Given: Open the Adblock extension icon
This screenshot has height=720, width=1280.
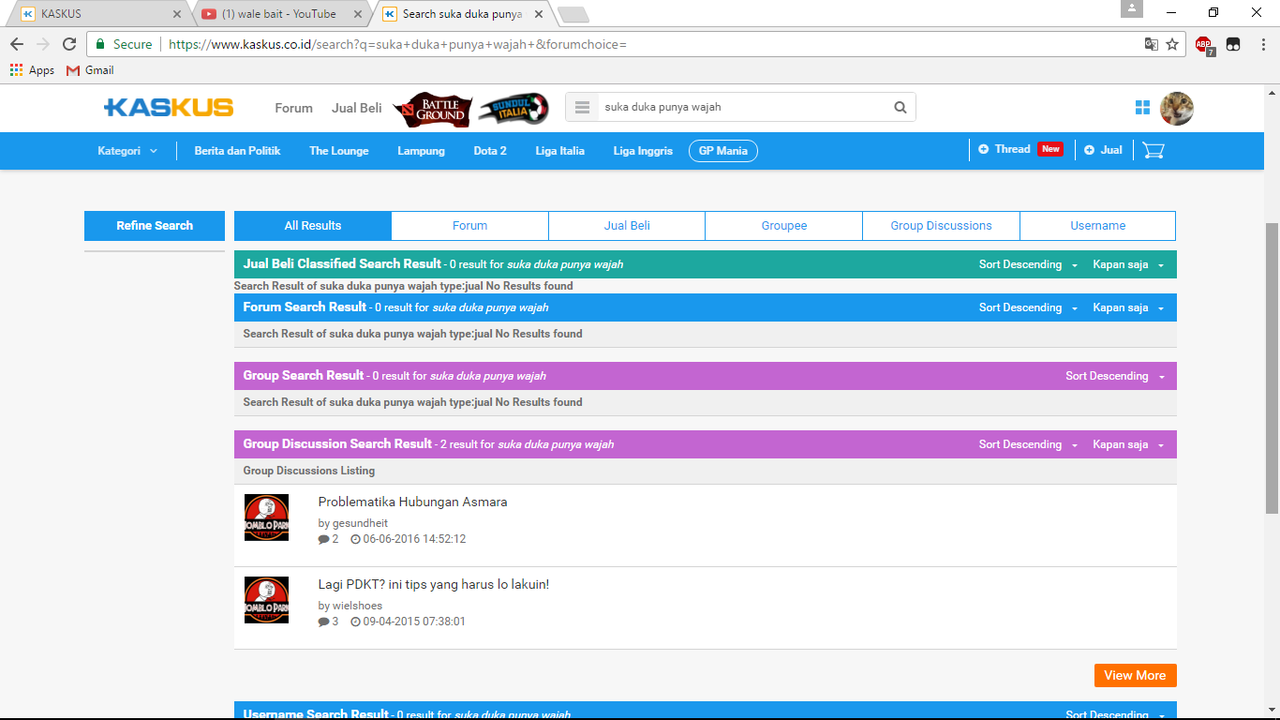Looking at the screenshot, I should (1204, 45).
